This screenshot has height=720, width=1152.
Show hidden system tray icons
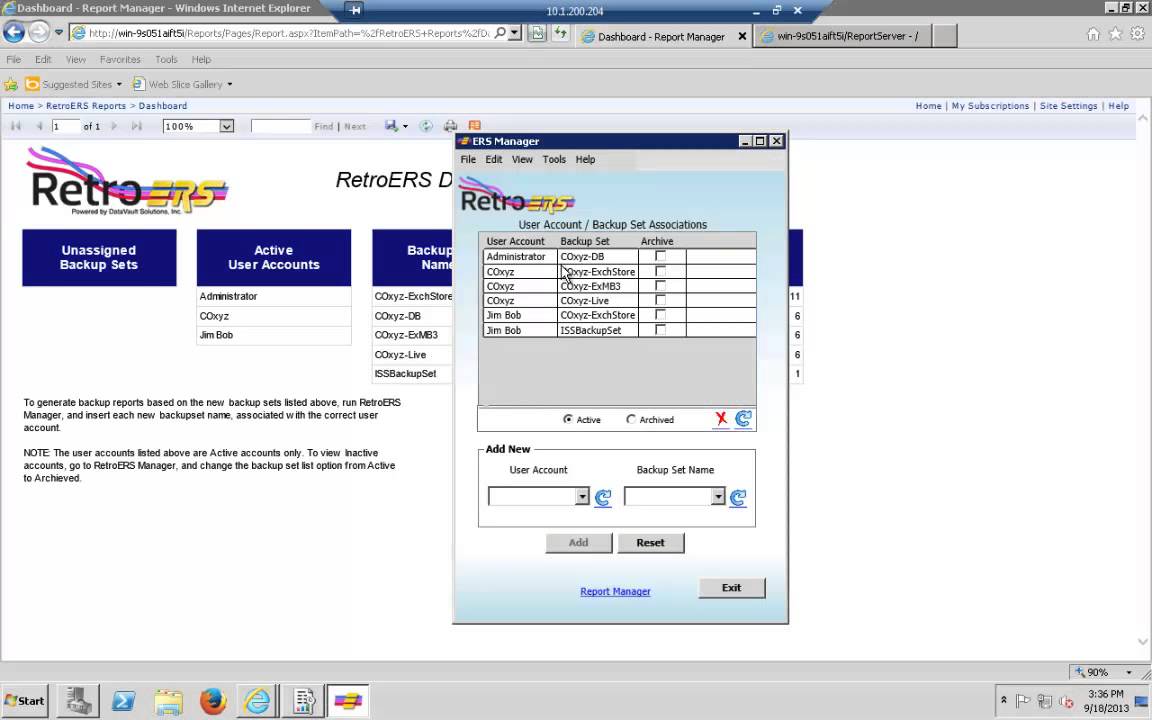coord(1004,700)
